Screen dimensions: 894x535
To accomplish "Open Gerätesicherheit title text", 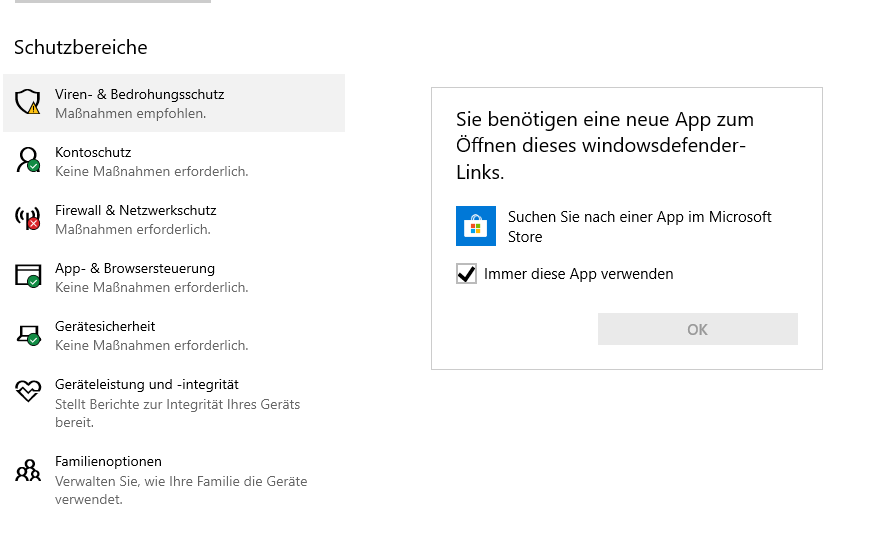I will [x=105, y=326].
